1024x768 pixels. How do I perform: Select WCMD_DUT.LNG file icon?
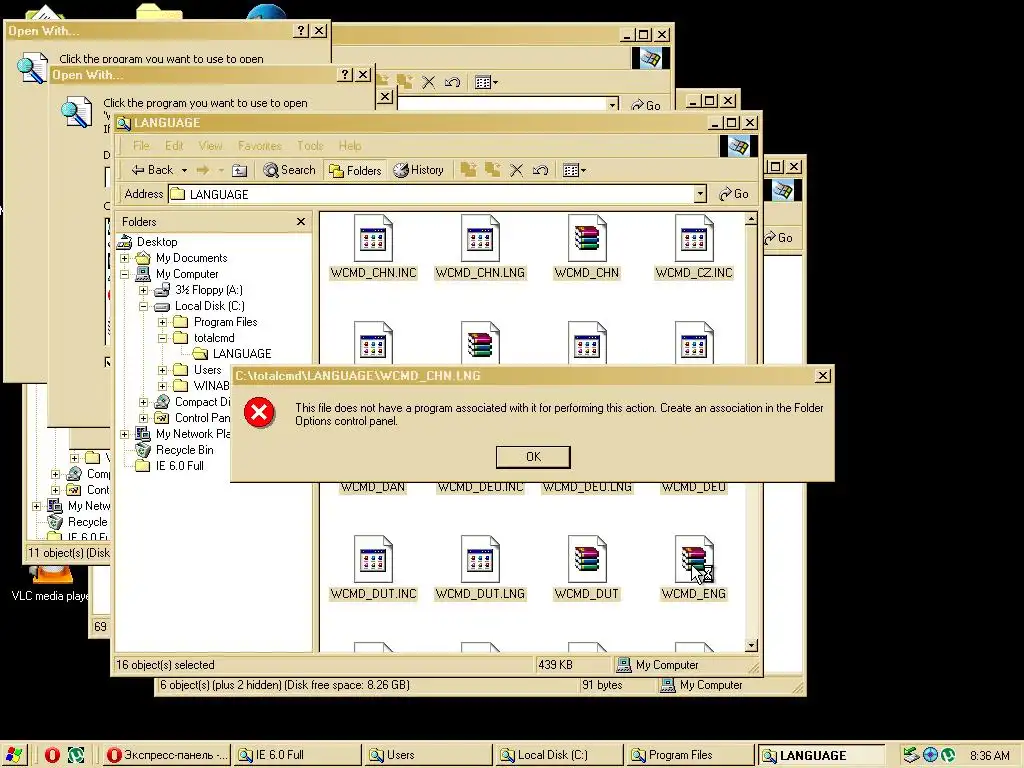(480, 559)
